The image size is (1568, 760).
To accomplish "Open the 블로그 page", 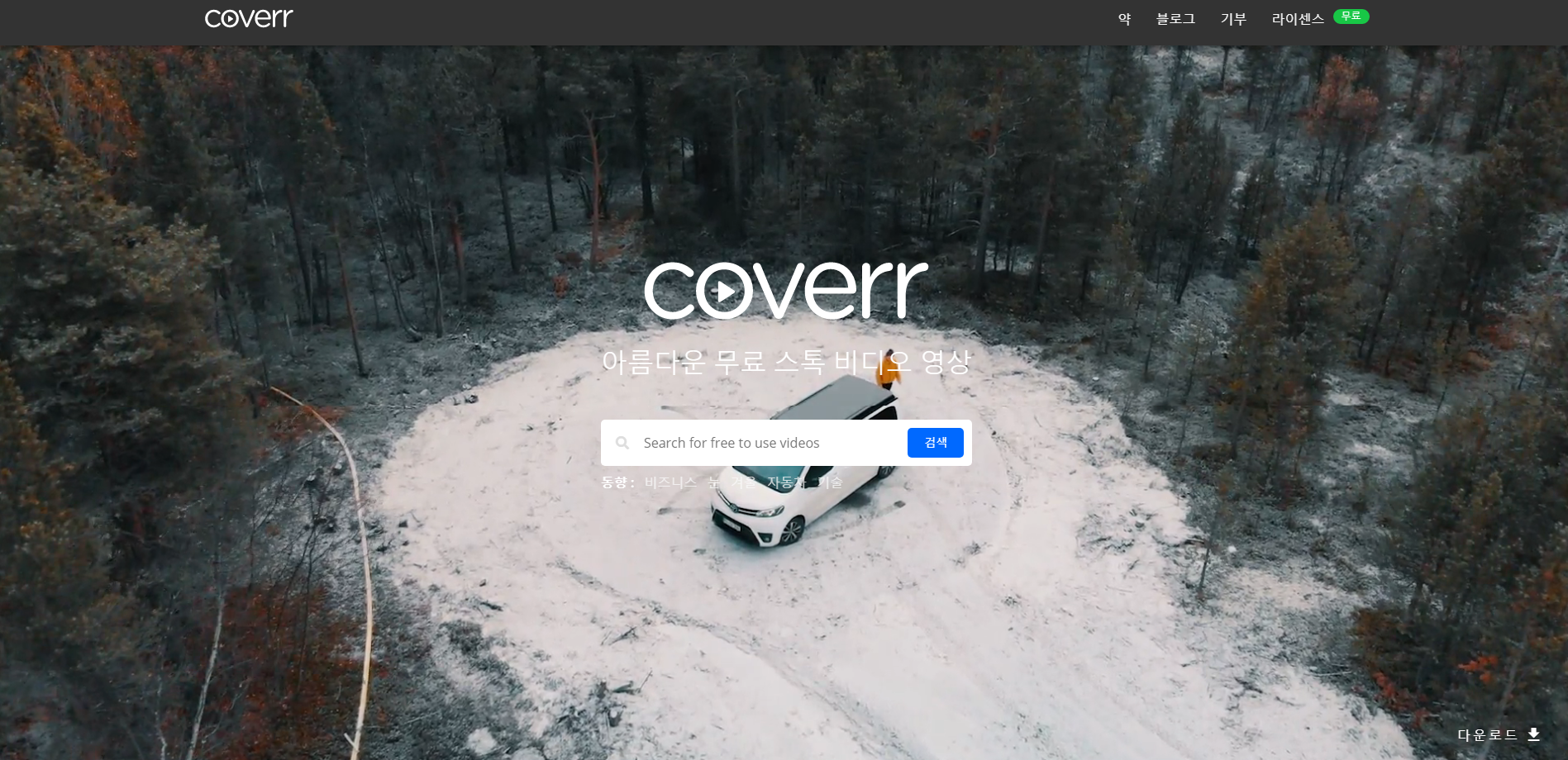I will point(1175,18).
